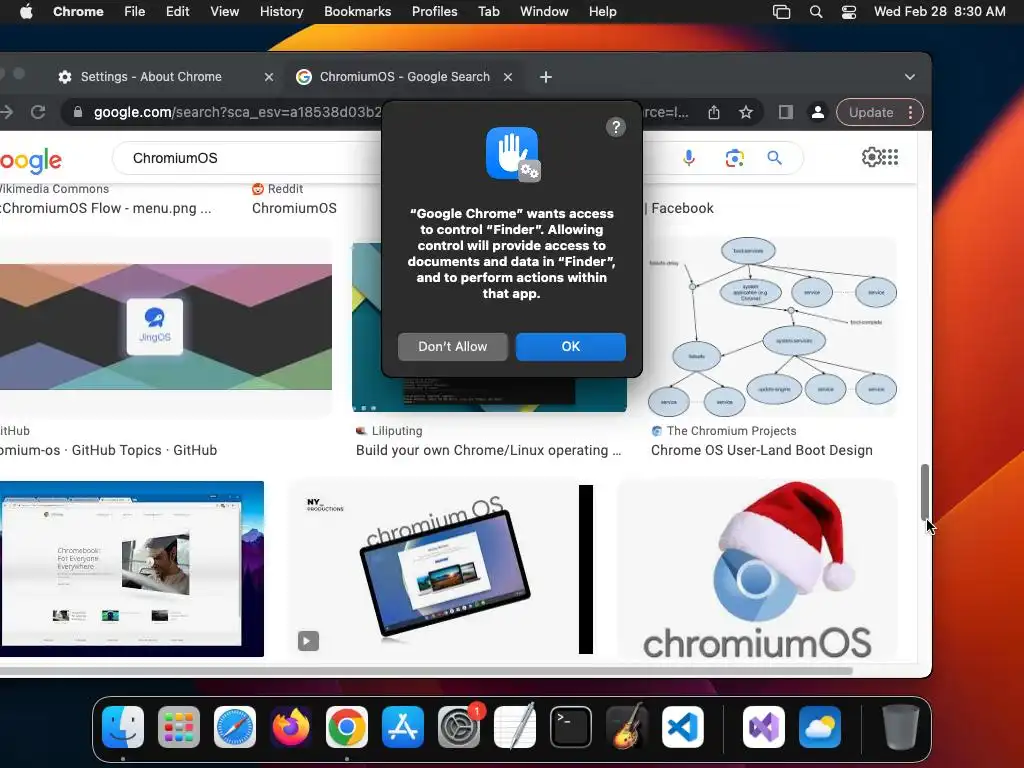Viewport: 1024px width, 768px height.
Task: Open the Window menu
Action: click(x=544, y=12)
